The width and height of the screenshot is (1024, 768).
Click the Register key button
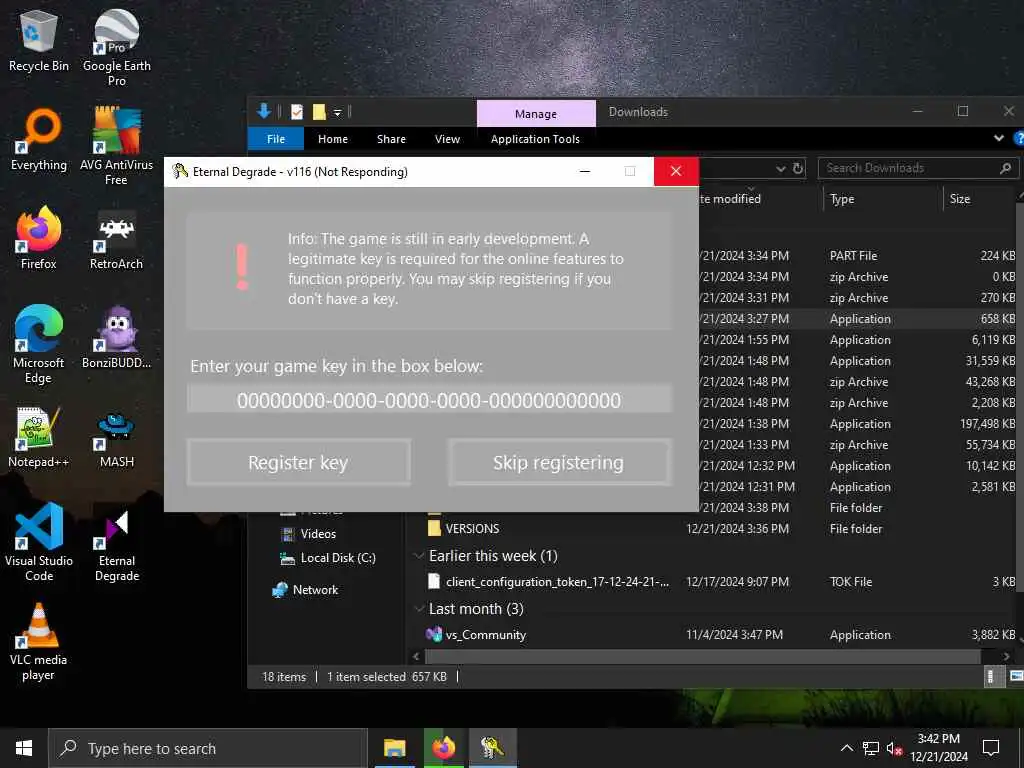(298, 462)
